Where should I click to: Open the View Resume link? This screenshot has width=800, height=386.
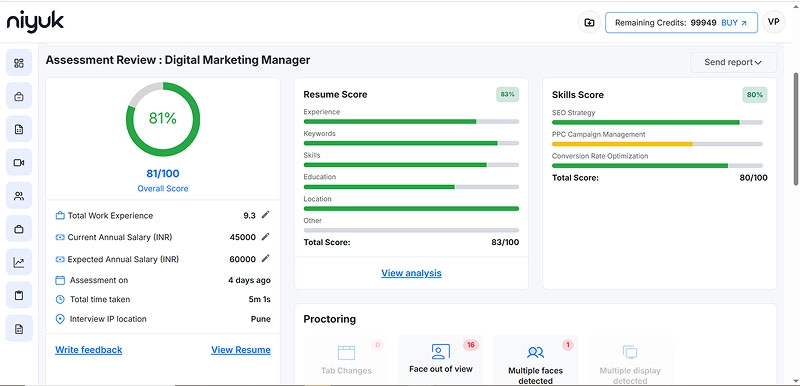(241, 350)
